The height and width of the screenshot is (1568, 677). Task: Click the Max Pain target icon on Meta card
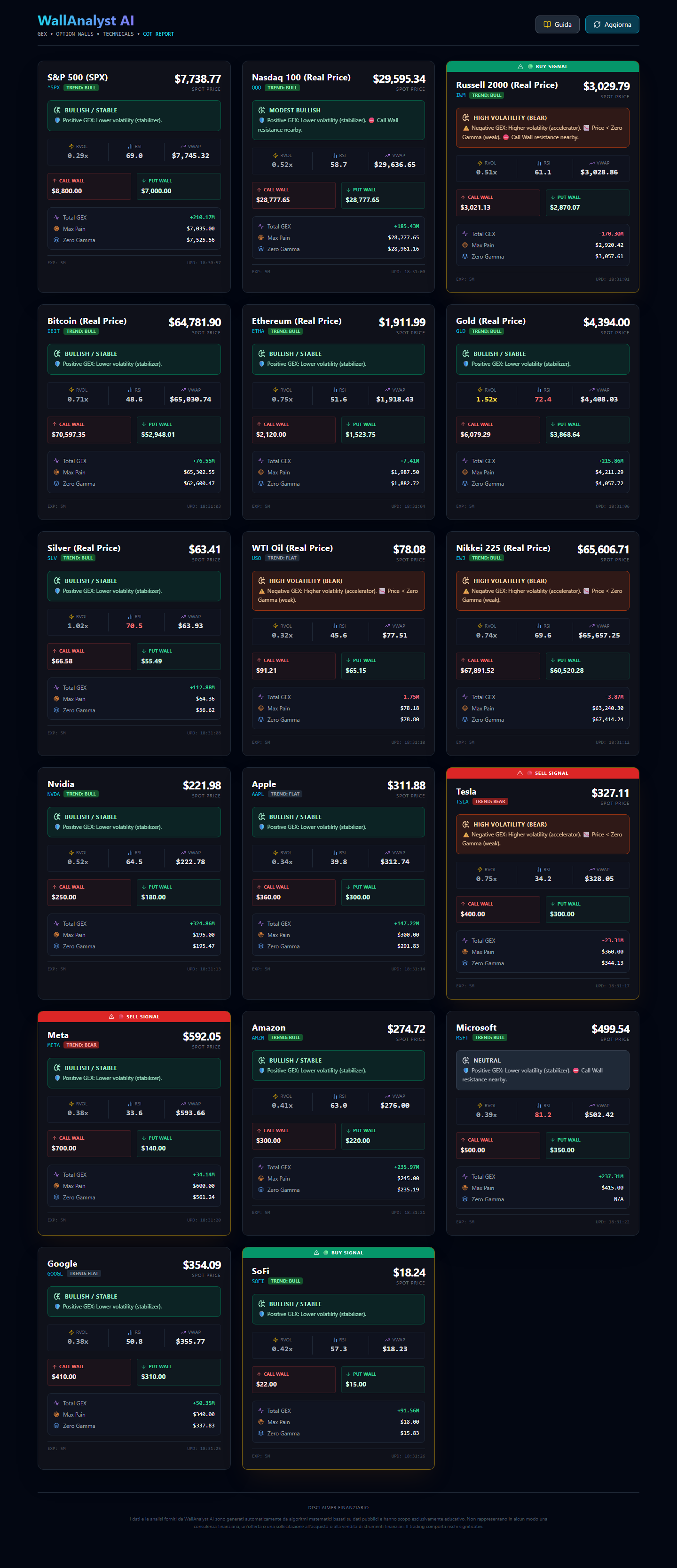(x=56, y=1186)
